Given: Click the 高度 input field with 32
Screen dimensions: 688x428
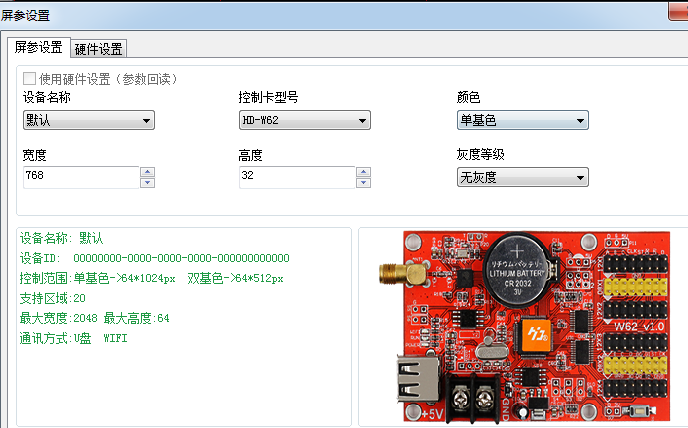Looking at the screenshot, I should point(296,177).
